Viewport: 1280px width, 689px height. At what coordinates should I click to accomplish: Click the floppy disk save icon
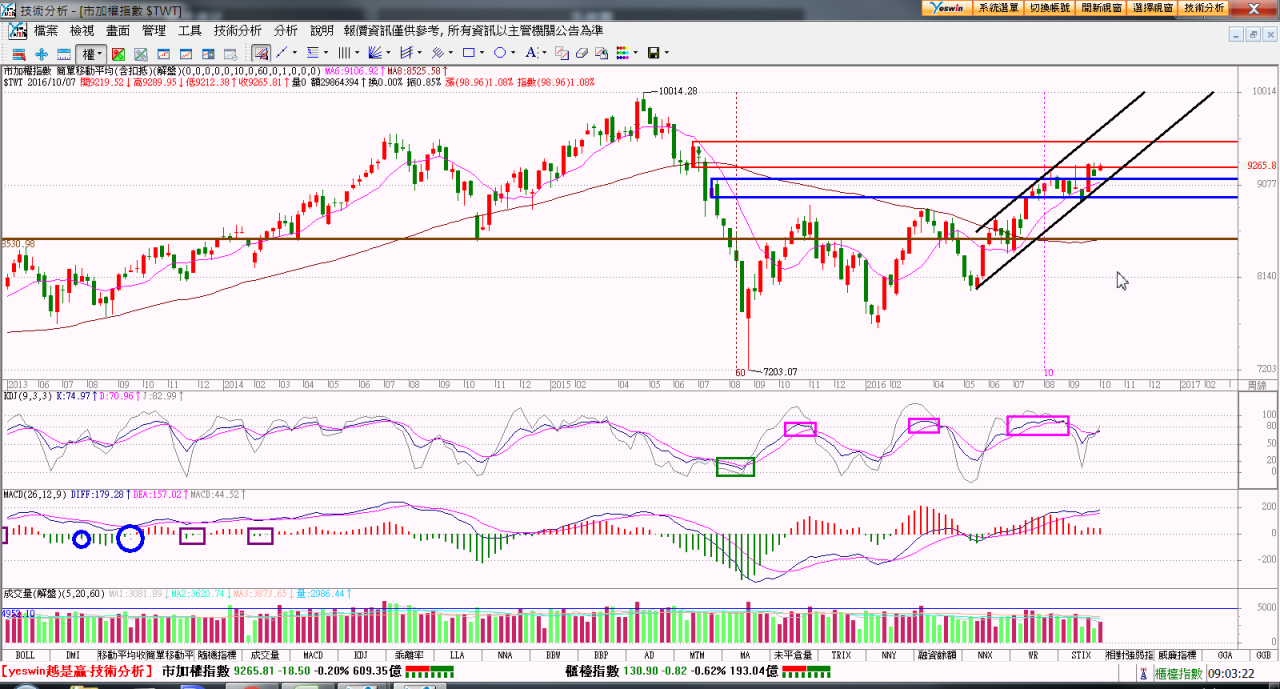(x=653, y=53)
